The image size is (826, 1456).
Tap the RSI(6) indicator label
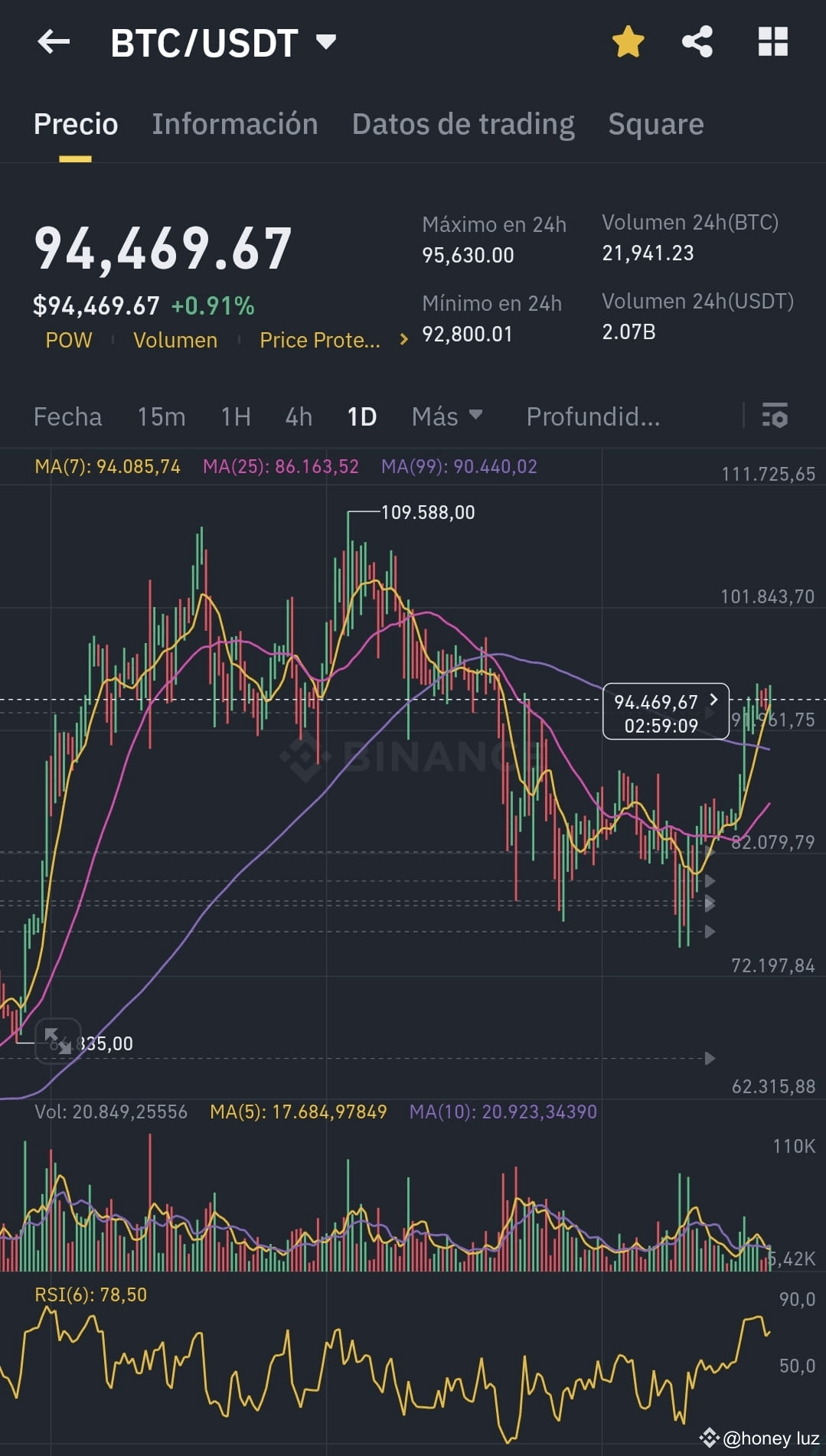[x=90, y=1294]
